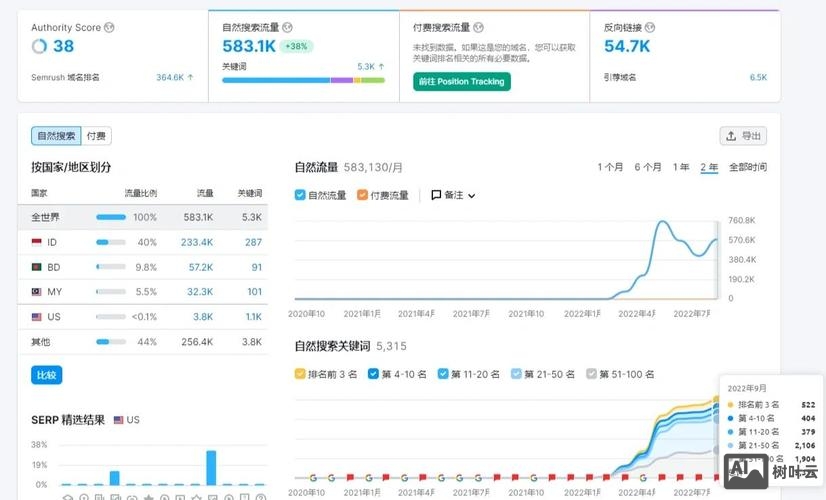Open the Semrush domain rank 364.6K link
The image size is (826, 500).
[x=174, y=77]
